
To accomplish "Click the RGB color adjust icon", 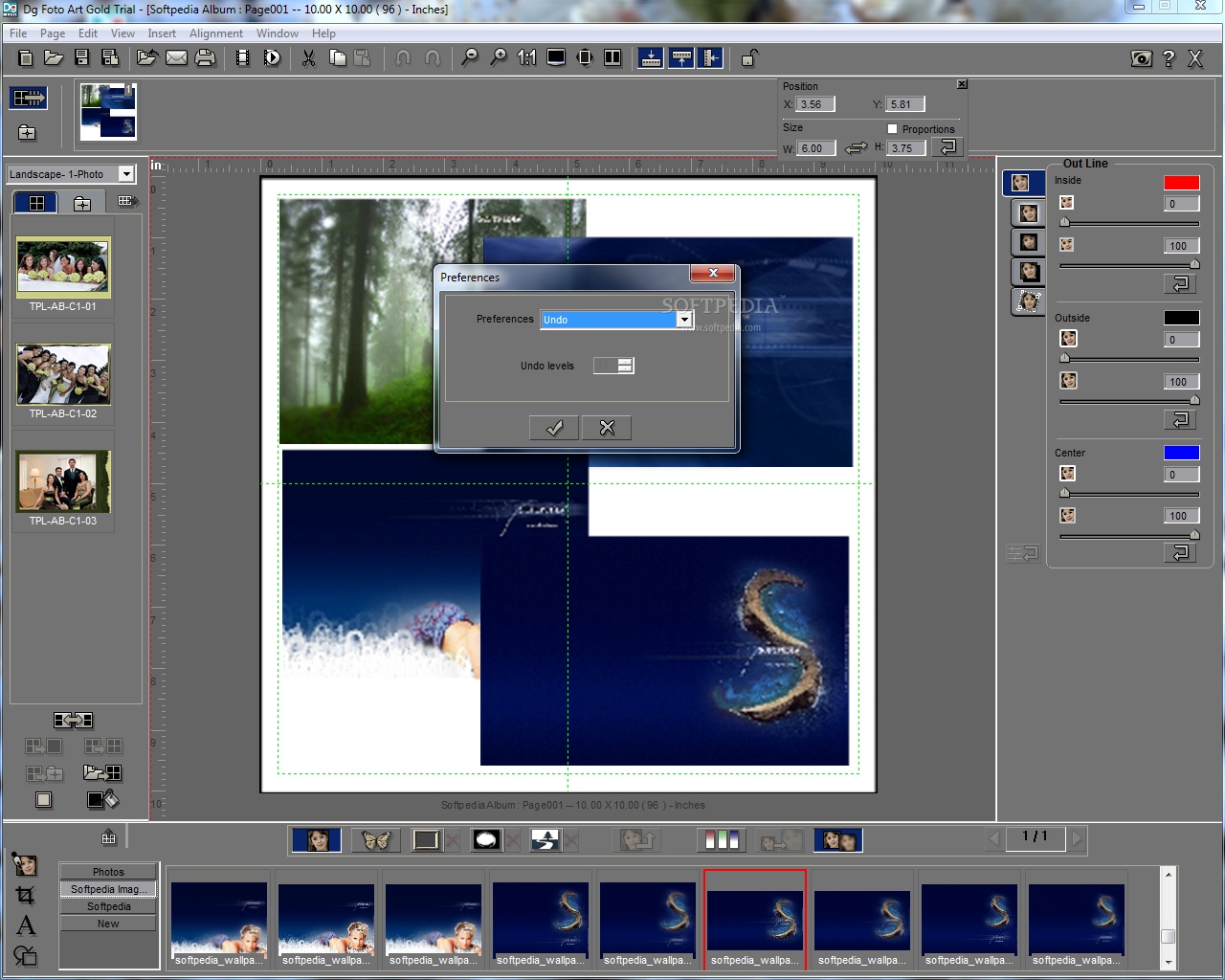I will (x=722, y=840).
